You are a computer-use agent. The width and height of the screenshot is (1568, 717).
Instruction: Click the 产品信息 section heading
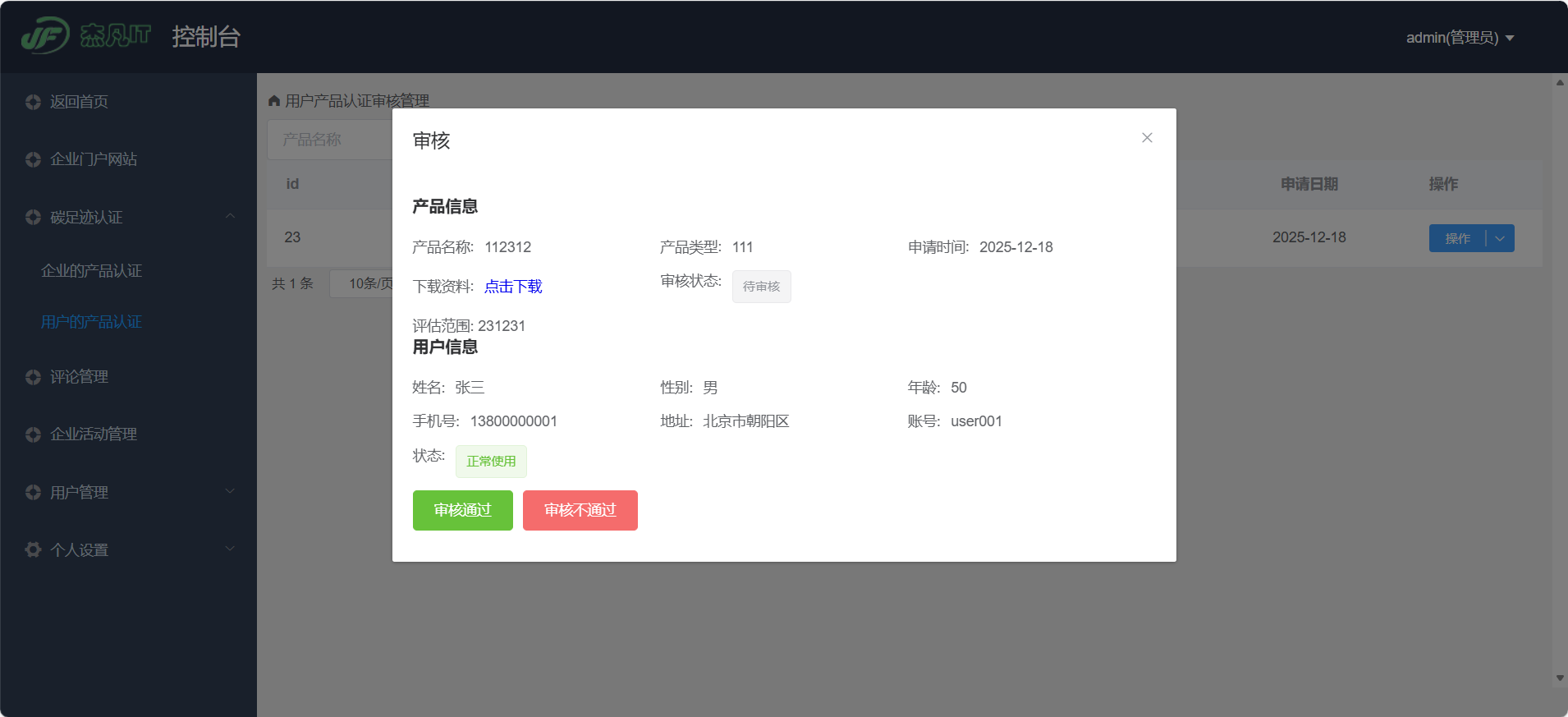[x=445, y=206]
